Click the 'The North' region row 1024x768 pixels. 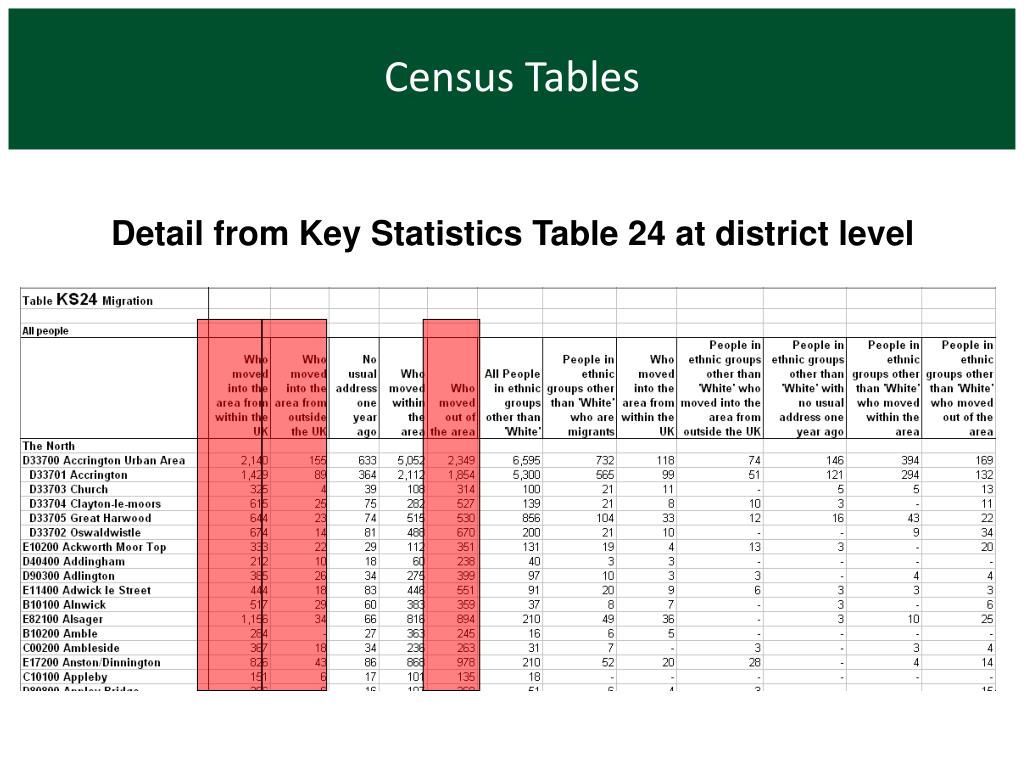[48, 445]
